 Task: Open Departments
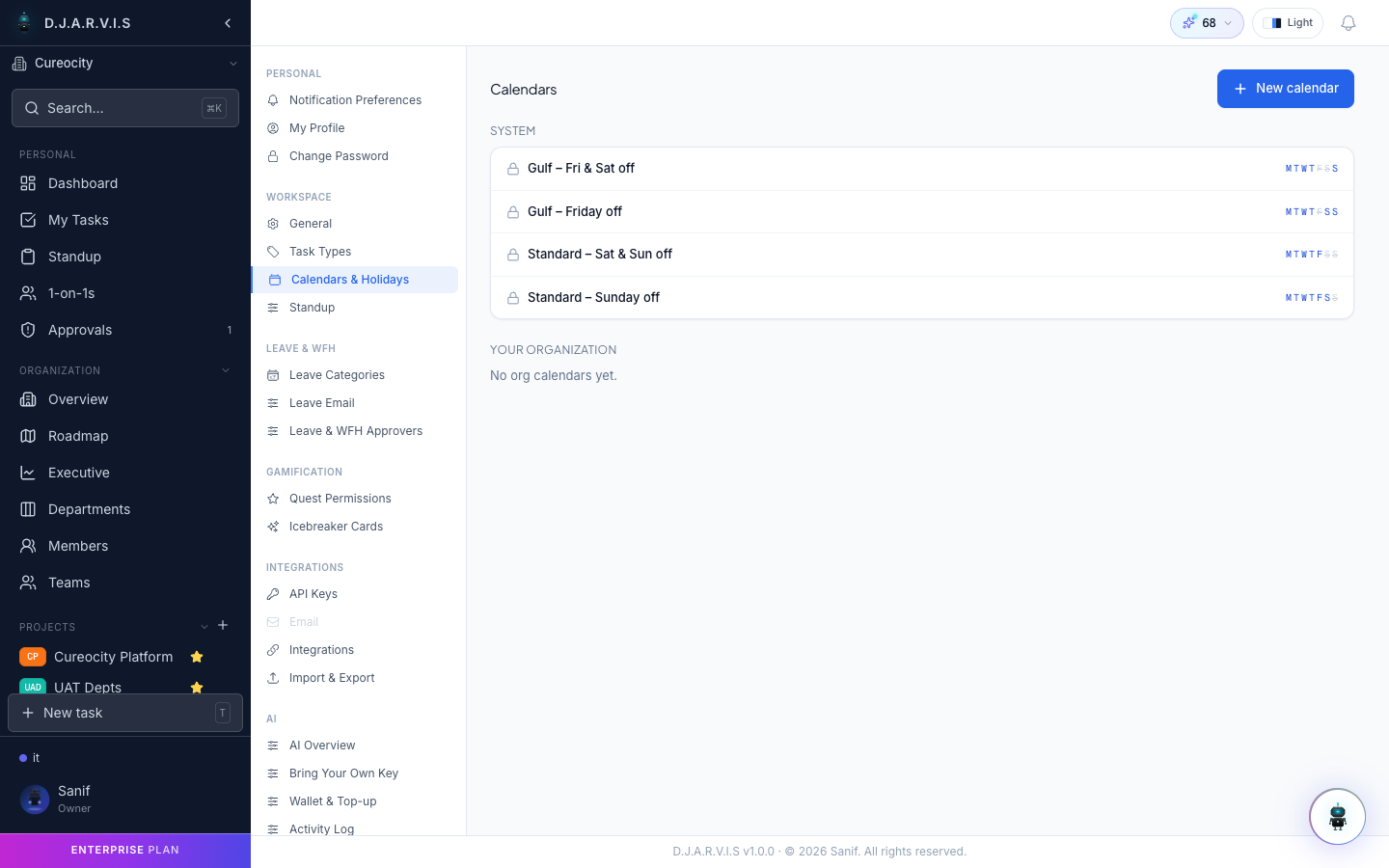tap(125, 509)
